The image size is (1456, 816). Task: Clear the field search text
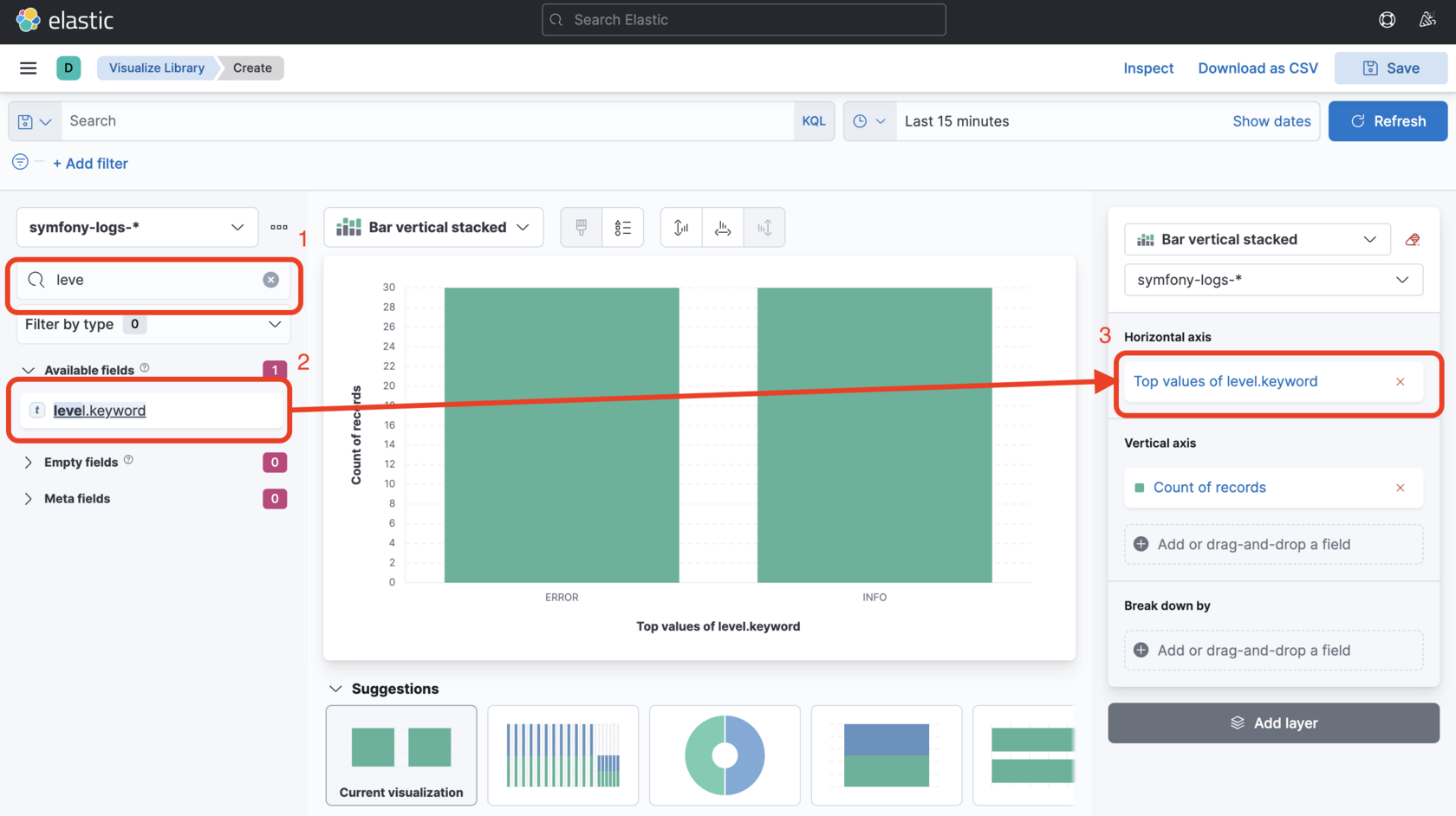pyautogui.click(x=271, y=280)
